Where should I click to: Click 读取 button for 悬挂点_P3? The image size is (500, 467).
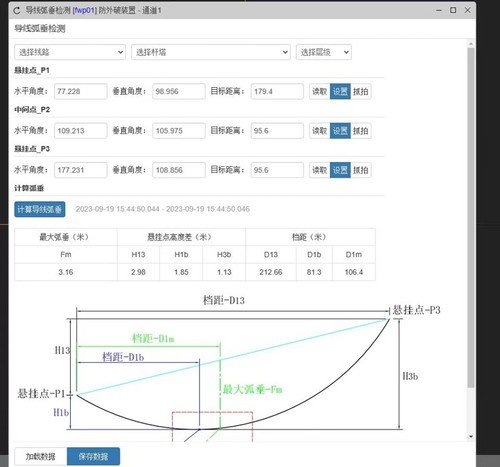point(319,170)
